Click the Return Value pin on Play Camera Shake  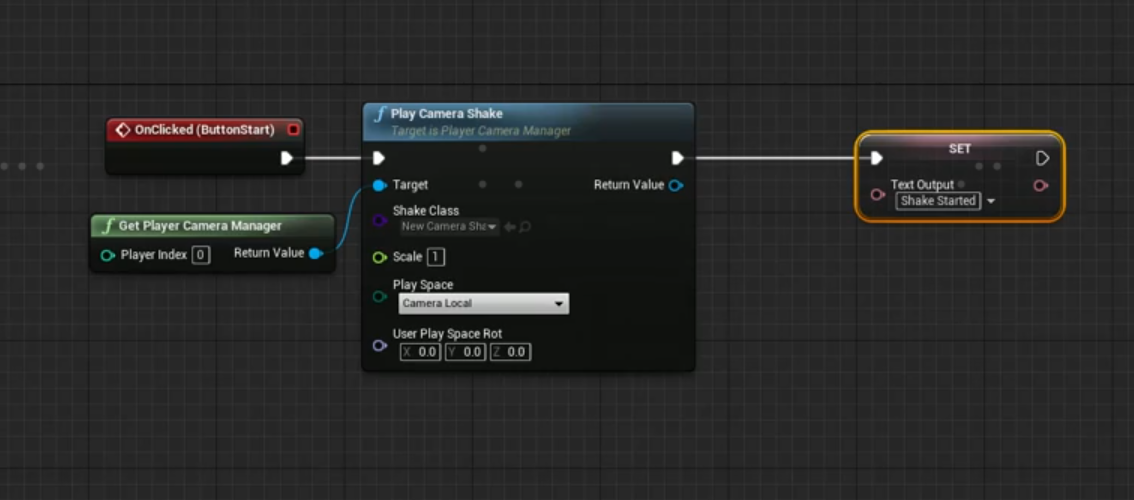[x=675, y=185]
